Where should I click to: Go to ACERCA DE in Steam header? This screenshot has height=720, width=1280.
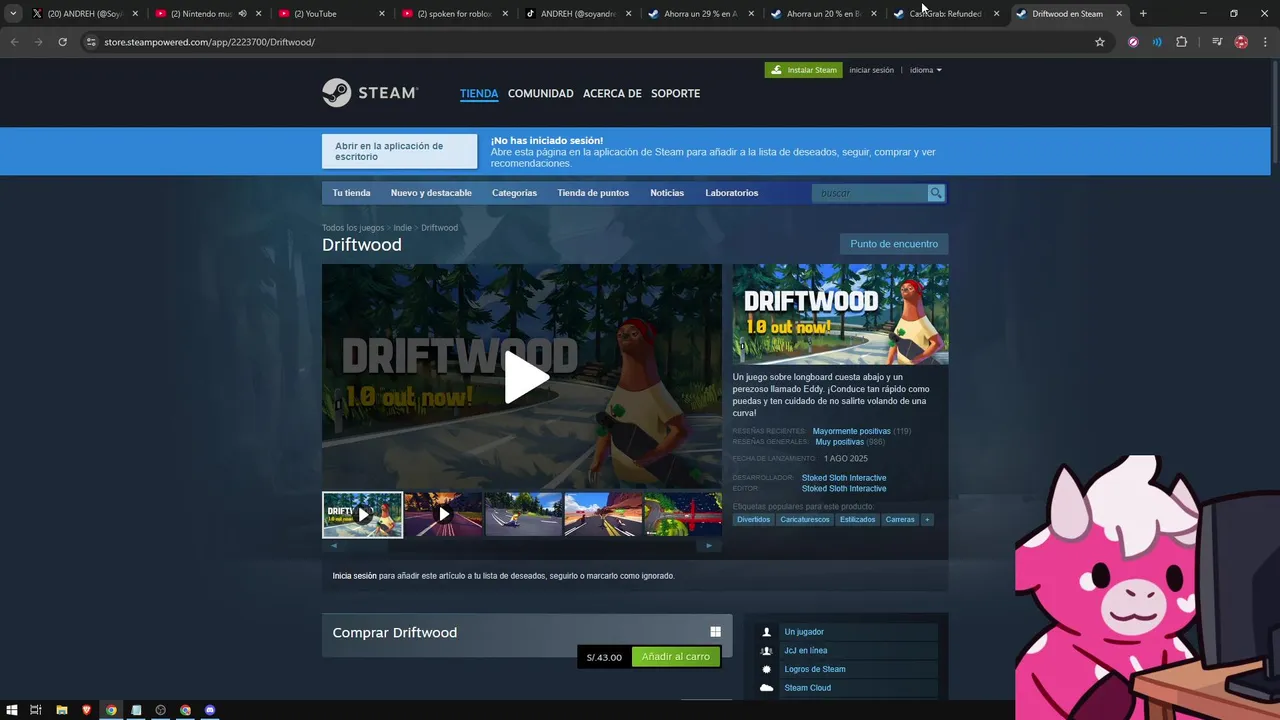[612, 94]
